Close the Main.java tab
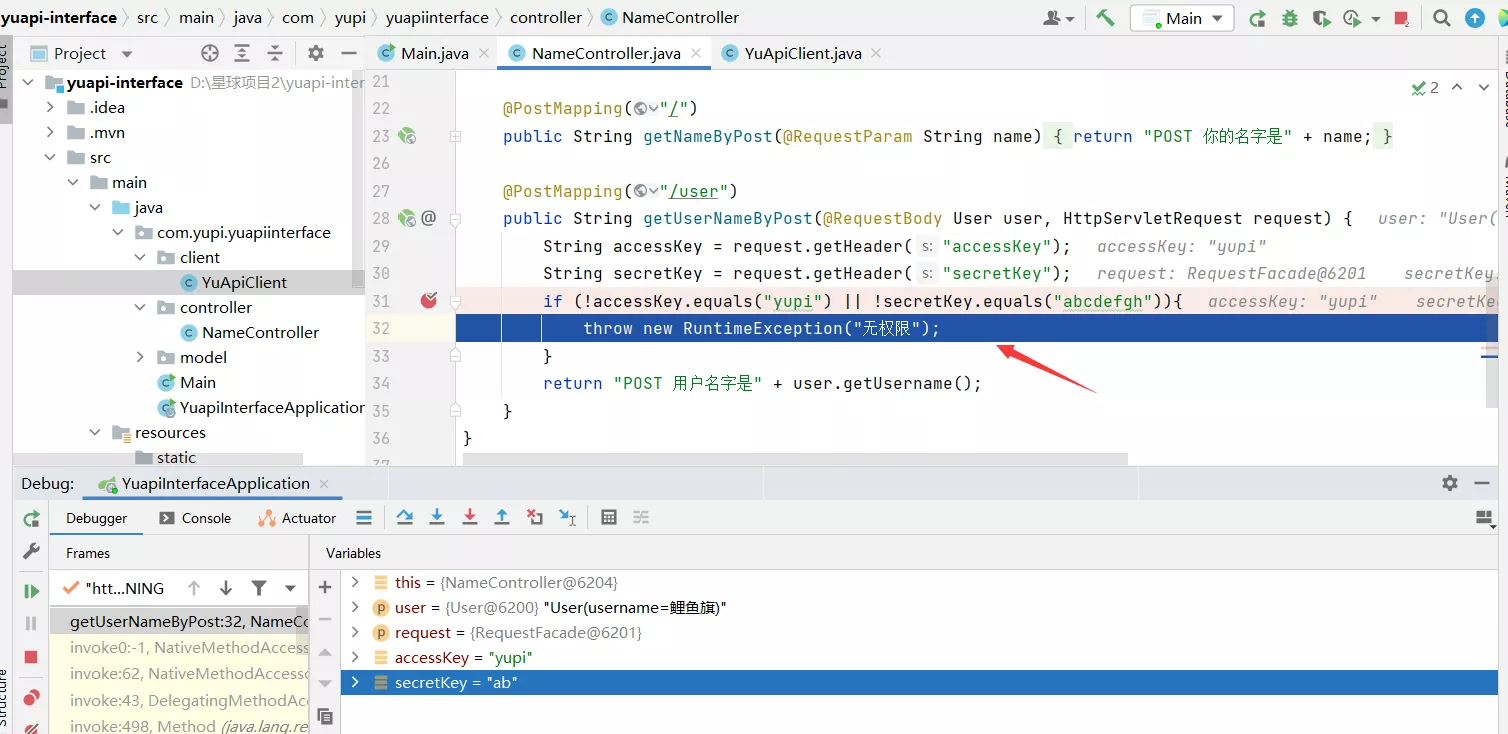The width and height of the screenshot is (1508, 734). tap(484, 54)
